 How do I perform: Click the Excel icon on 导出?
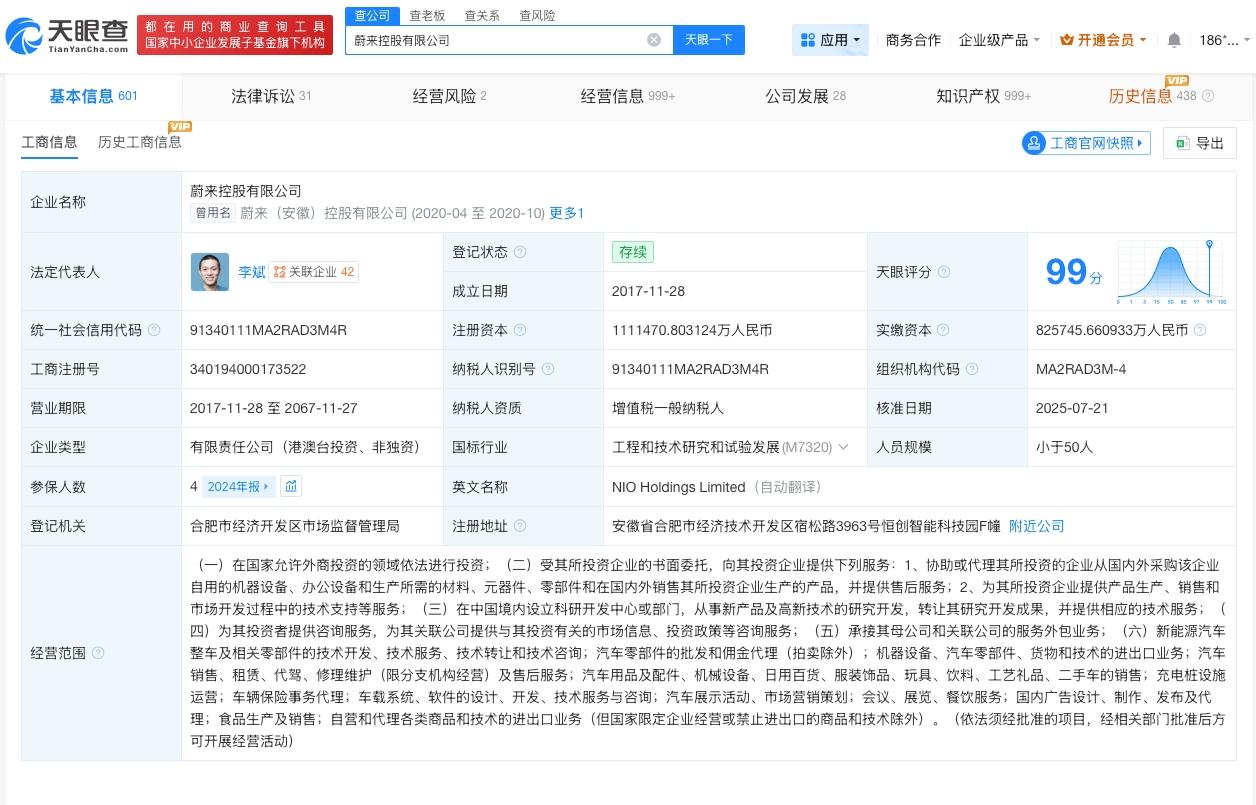[x=1182, y=143]
